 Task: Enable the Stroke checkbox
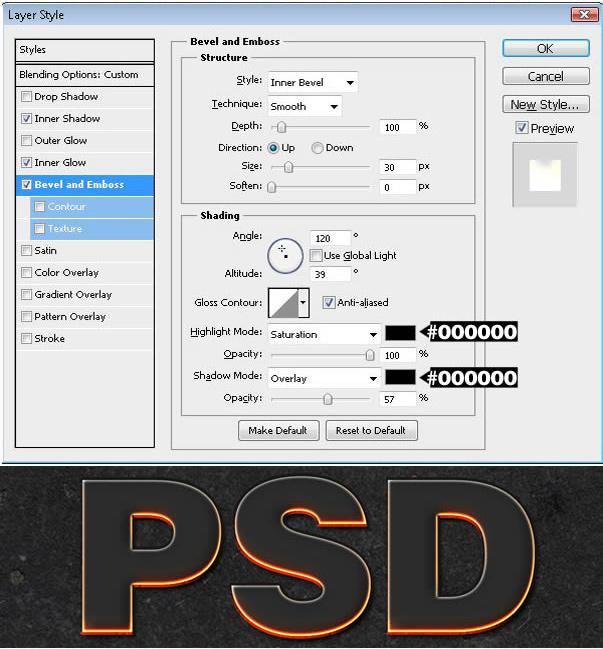click(x=26, y=339)
